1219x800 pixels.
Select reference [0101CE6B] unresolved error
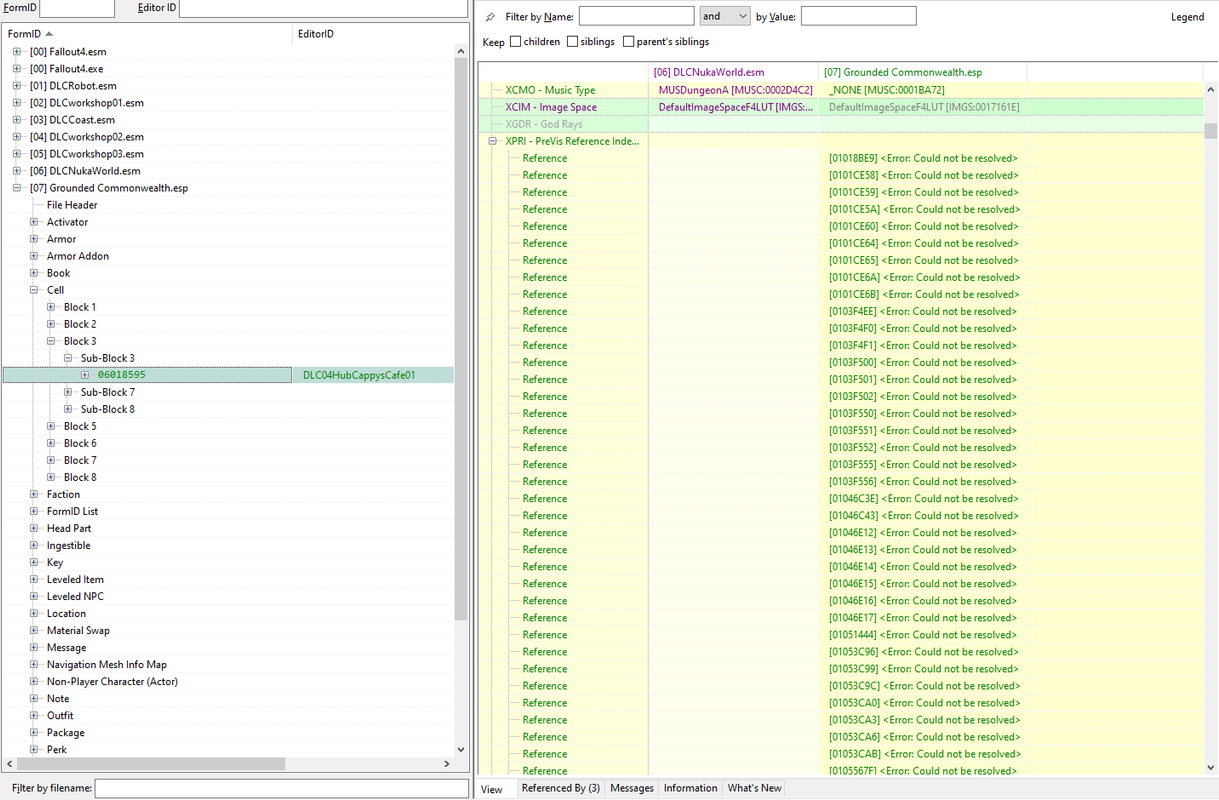pyautogui.click(x=923, y=294)
